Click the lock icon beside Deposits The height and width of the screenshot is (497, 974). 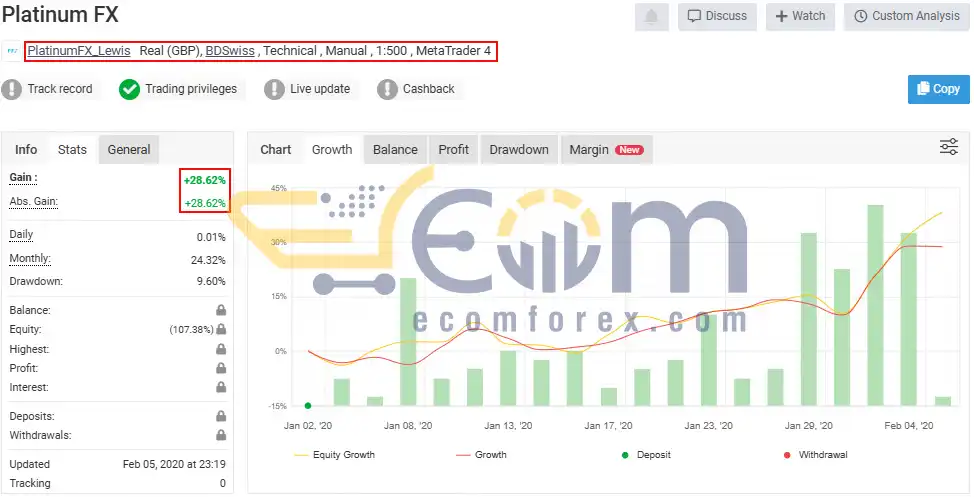221,416
